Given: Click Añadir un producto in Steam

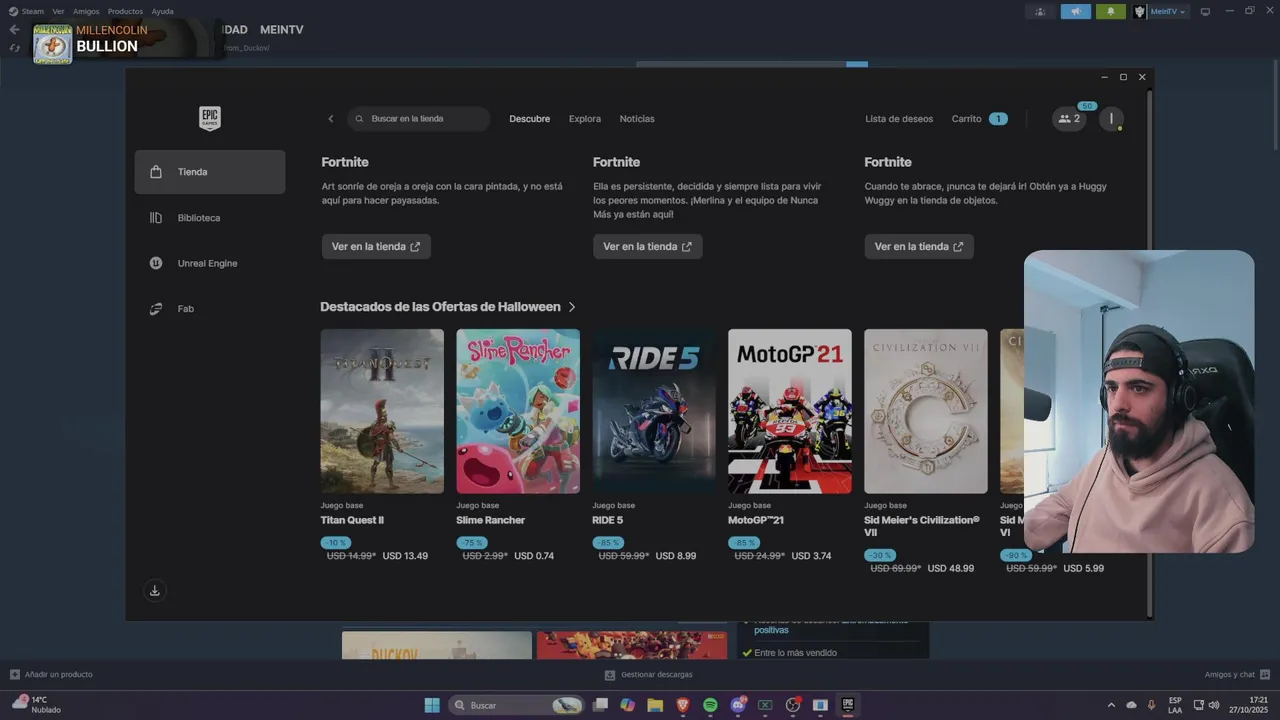Looking at the screenshot, I should 51,675.
